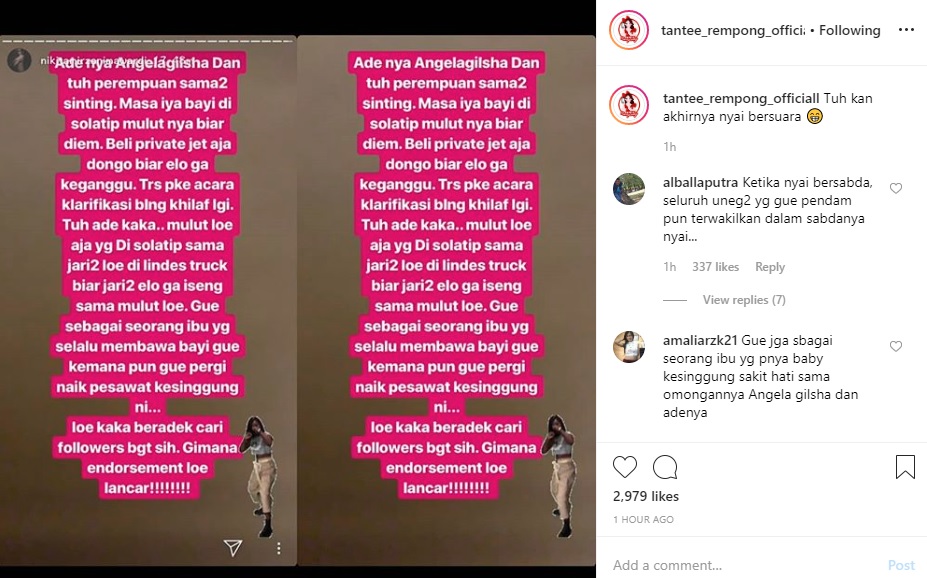The width and height of the screenshot is (927, 578).
Task: Tap the story send paper-plane icon
Action: (233, 547)
